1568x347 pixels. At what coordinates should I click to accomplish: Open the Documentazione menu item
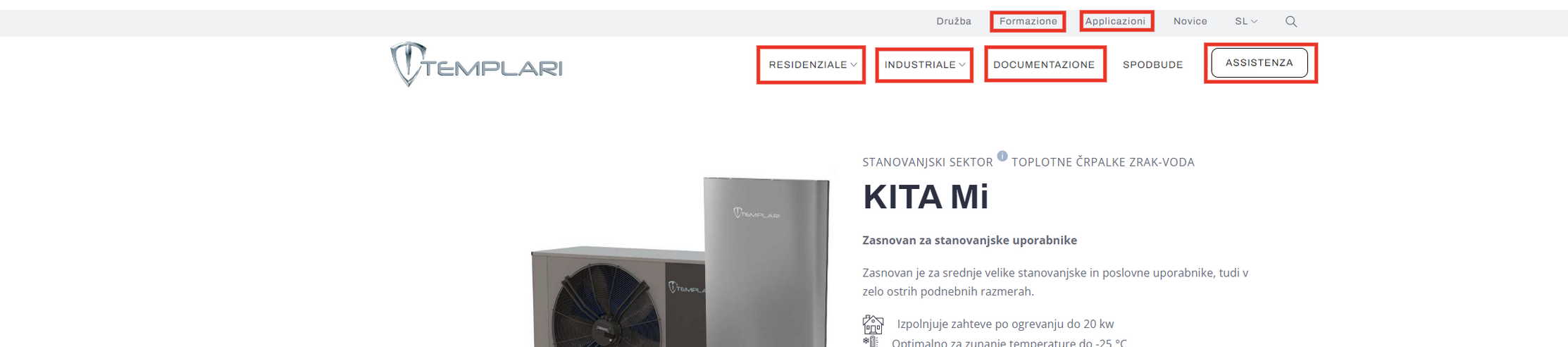(1044, 65)
